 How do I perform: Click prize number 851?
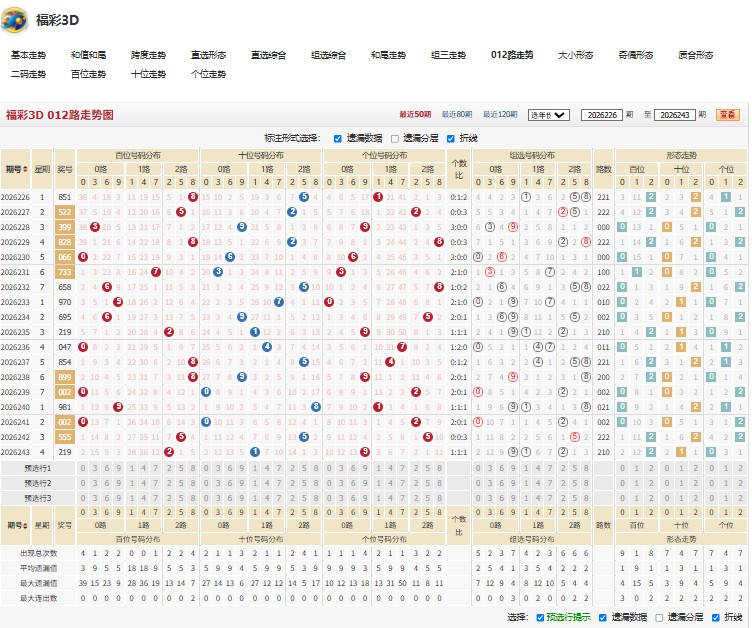(x=65, y=197)
